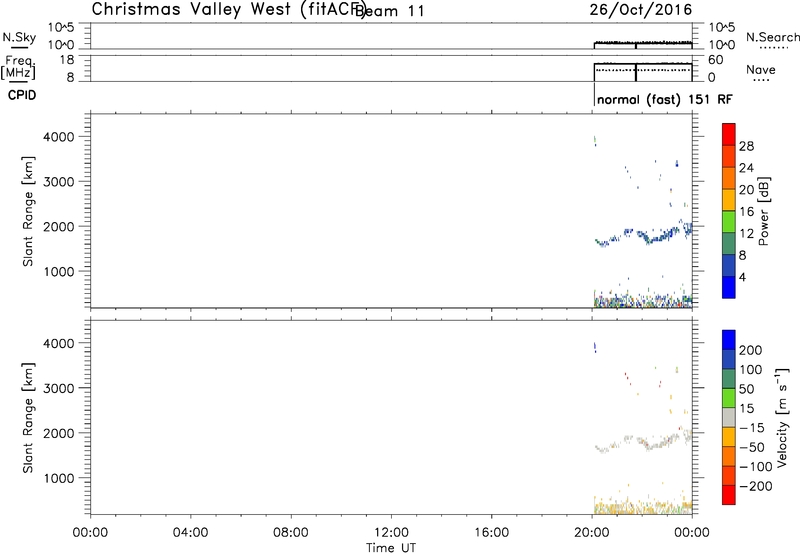This screenshot has width=800, height=554.
Task: Click the 'CPID' row label
Action: pyautogui.click(x=22, y=95)
